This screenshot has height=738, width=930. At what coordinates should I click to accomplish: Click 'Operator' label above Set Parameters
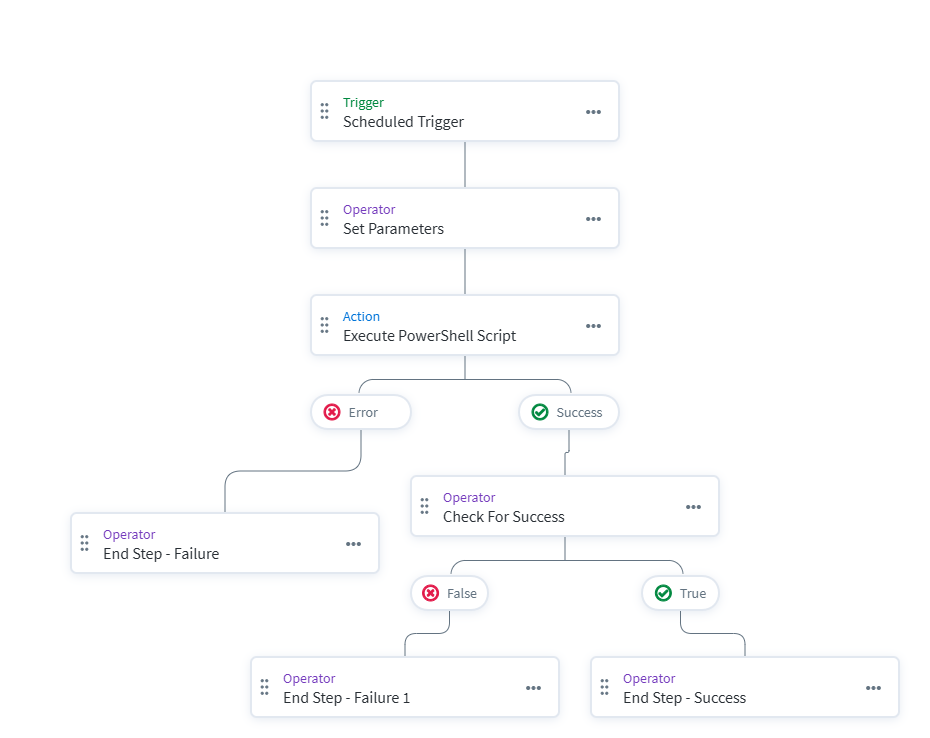click(x=369, y=209)
